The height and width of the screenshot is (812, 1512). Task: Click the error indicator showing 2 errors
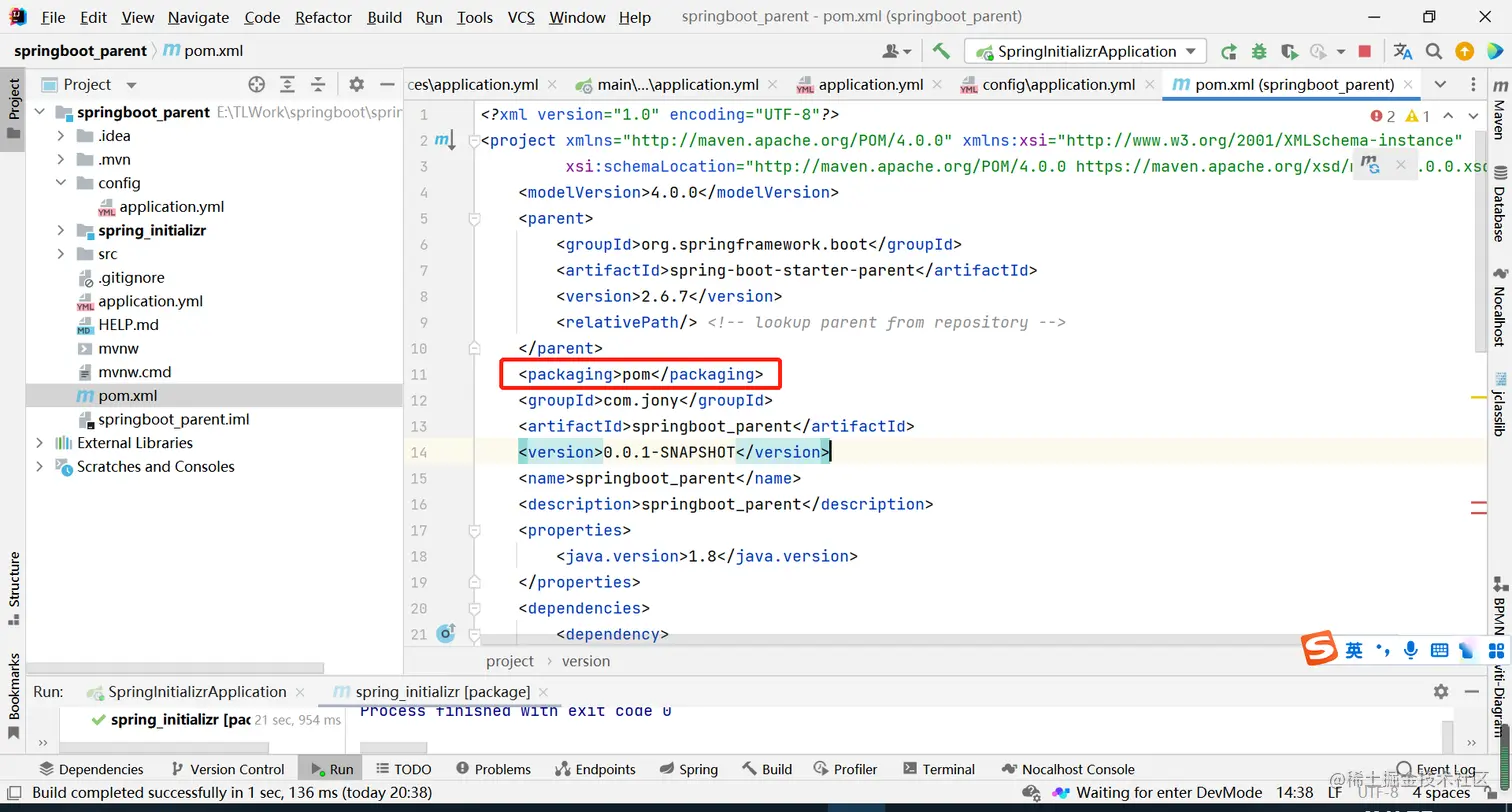[x=1383, y=117]
